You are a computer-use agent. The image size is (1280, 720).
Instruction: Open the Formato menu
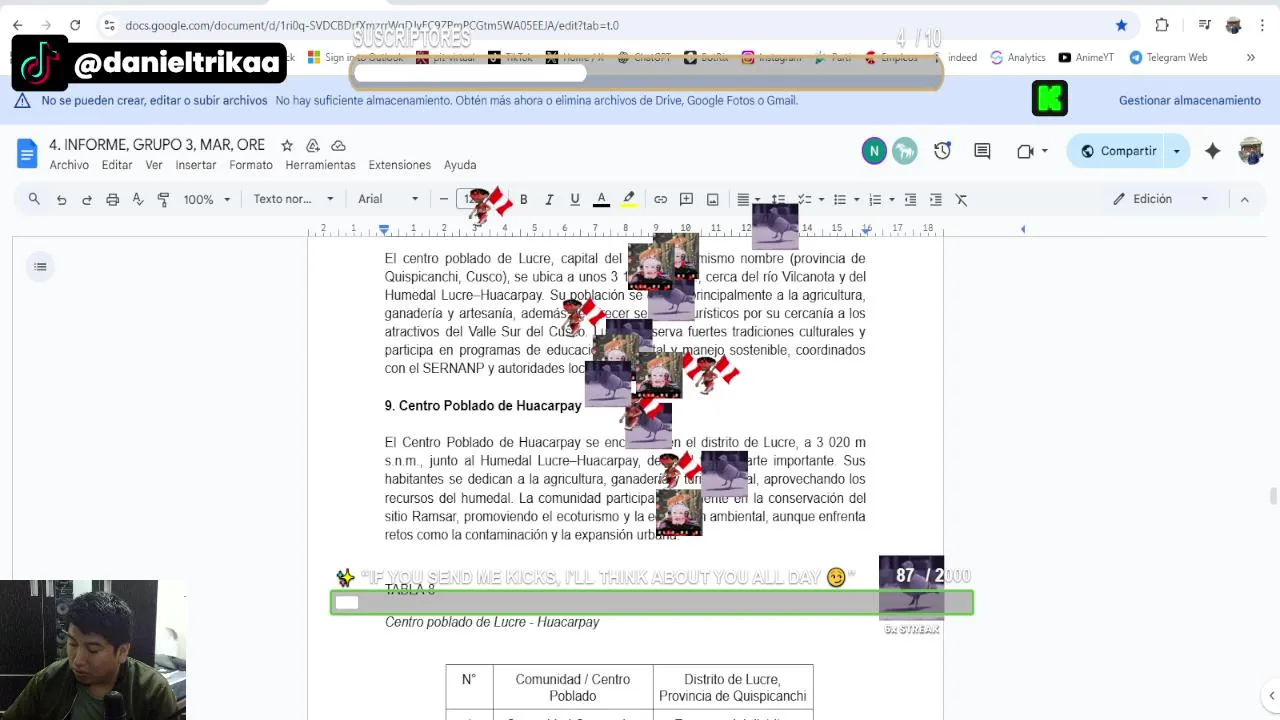[251, 165]
